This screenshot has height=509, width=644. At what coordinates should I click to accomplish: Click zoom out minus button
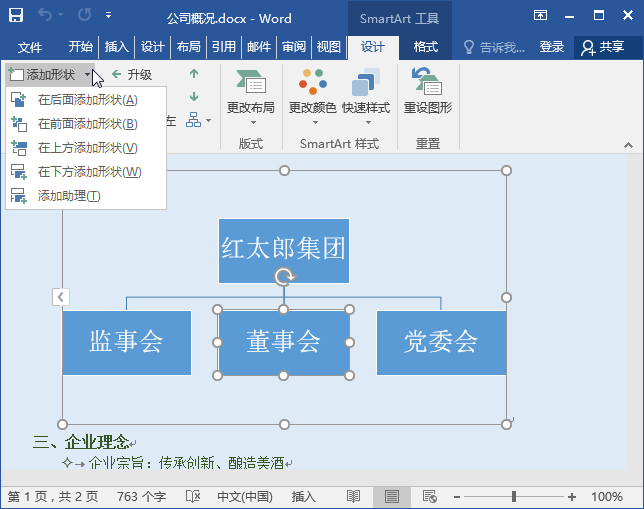click(x=456, y=497)
